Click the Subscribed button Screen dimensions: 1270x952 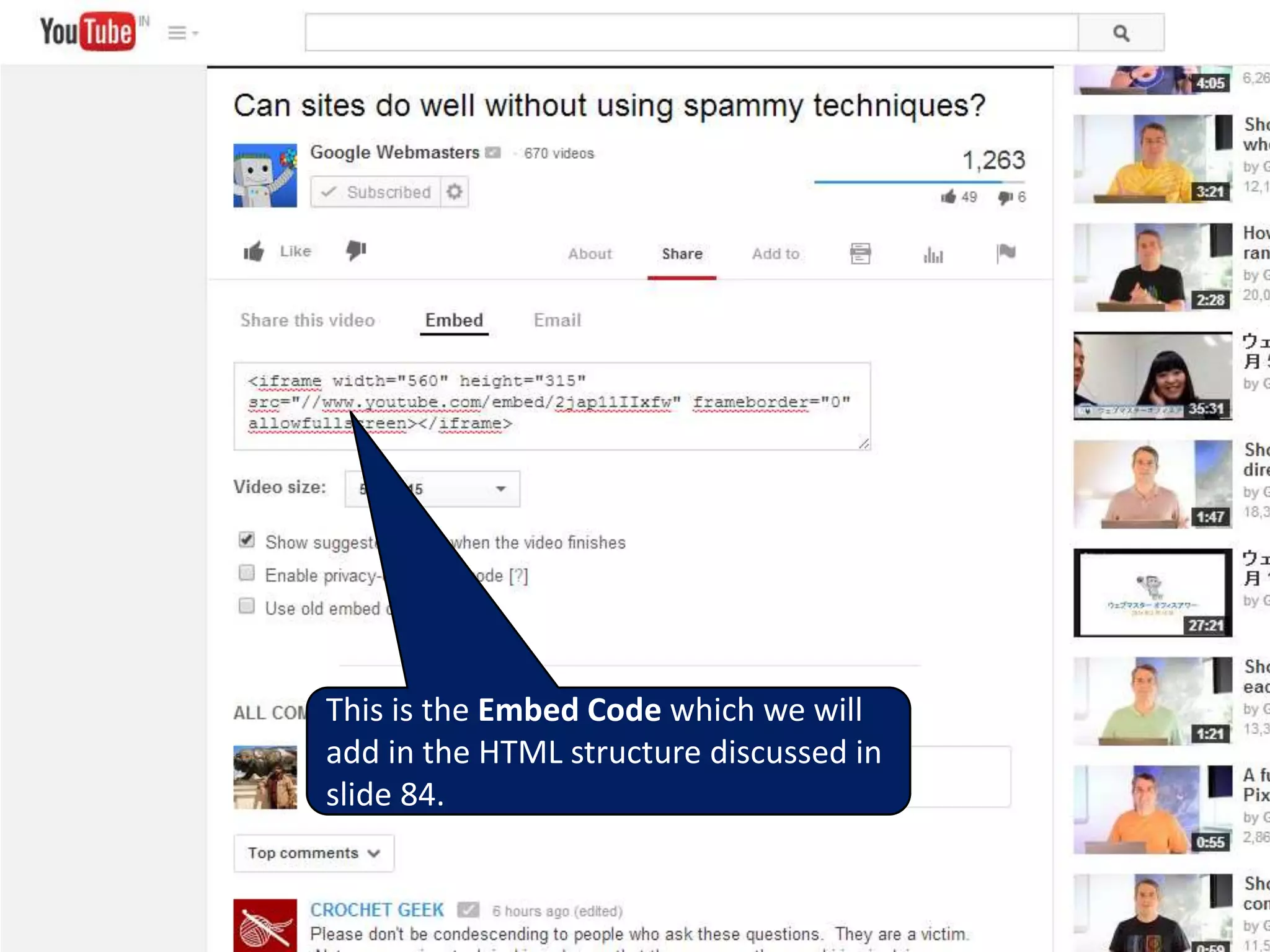click(x=376, y=192)
